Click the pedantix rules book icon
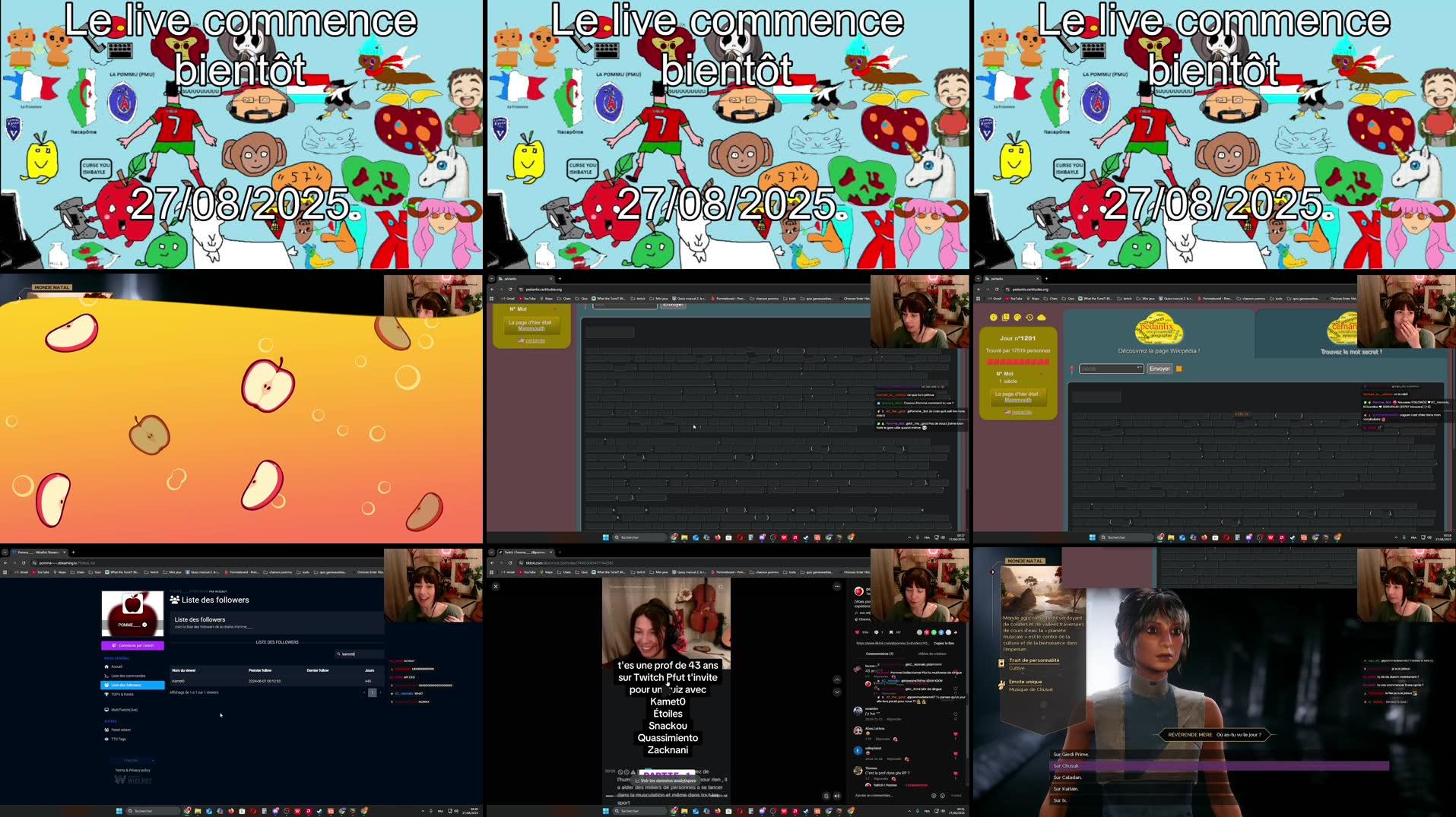Image resolution: width=1456 pixels, height=817 pixels. [x=1005, y=317]
